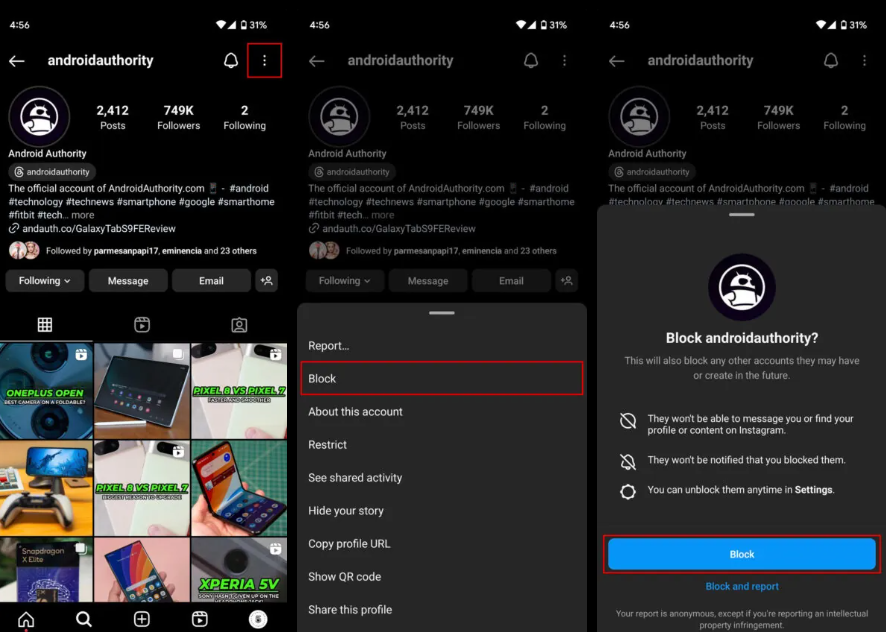
Task: Tap the drag handle on the options sheet
Action: pos(441,313)
